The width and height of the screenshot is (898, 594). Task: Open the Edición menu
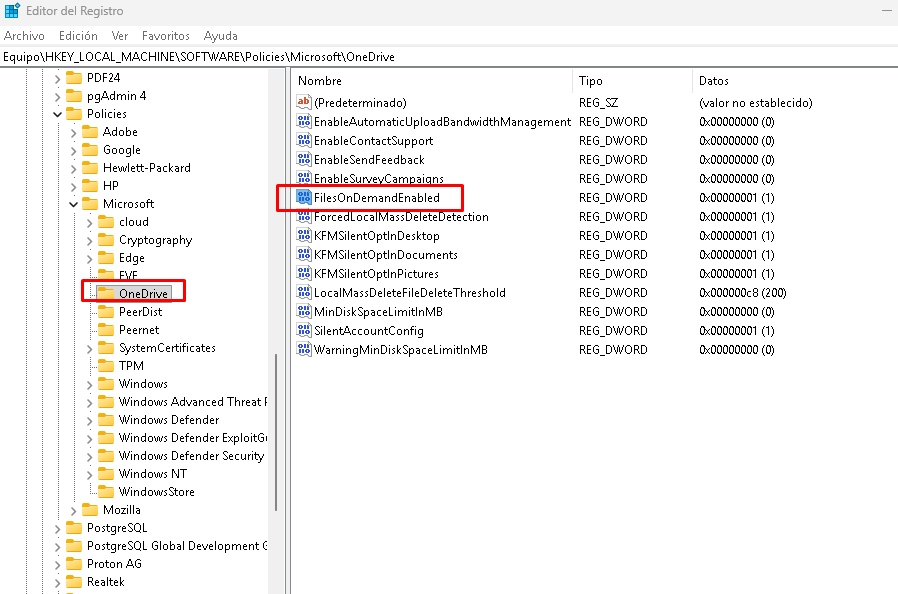[x=78, y=36]
